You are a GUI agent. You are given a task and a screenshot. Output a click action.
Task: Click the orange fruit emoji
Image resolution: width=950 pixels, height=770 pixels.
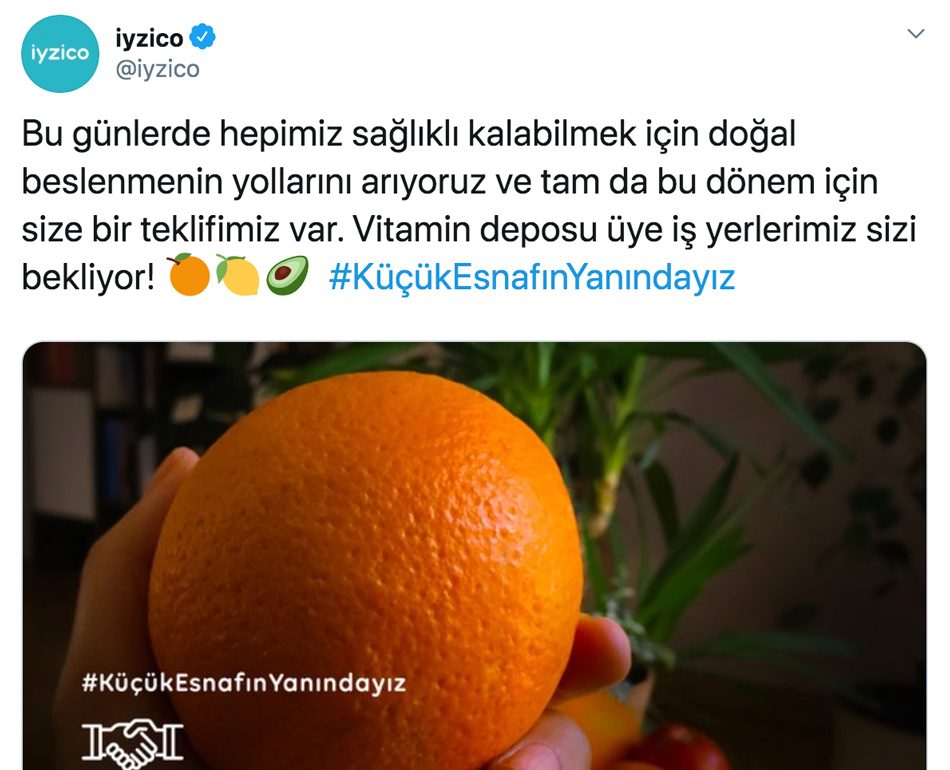[189, 275]
